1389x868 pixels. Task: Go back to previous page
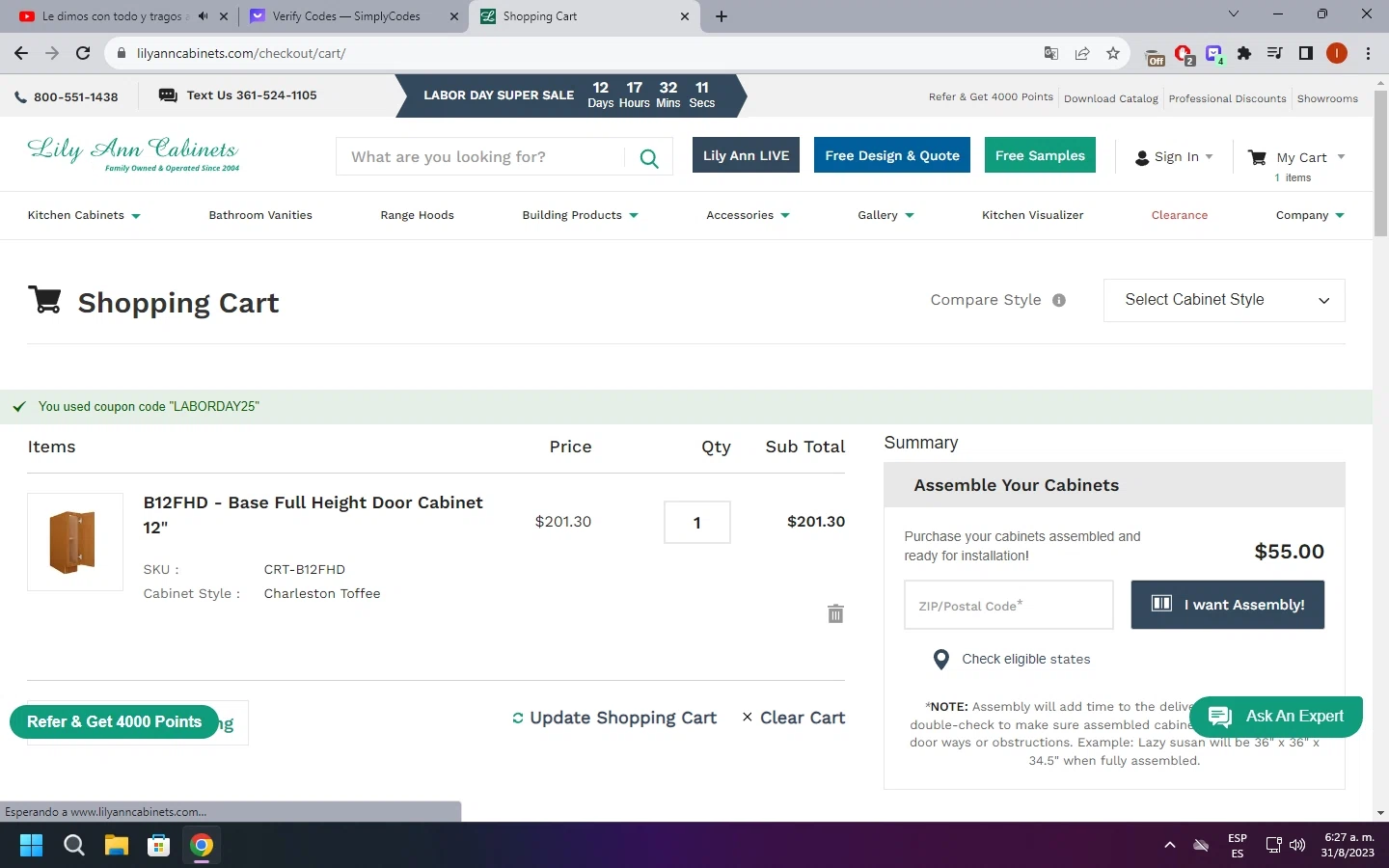[x=21, y=53]
